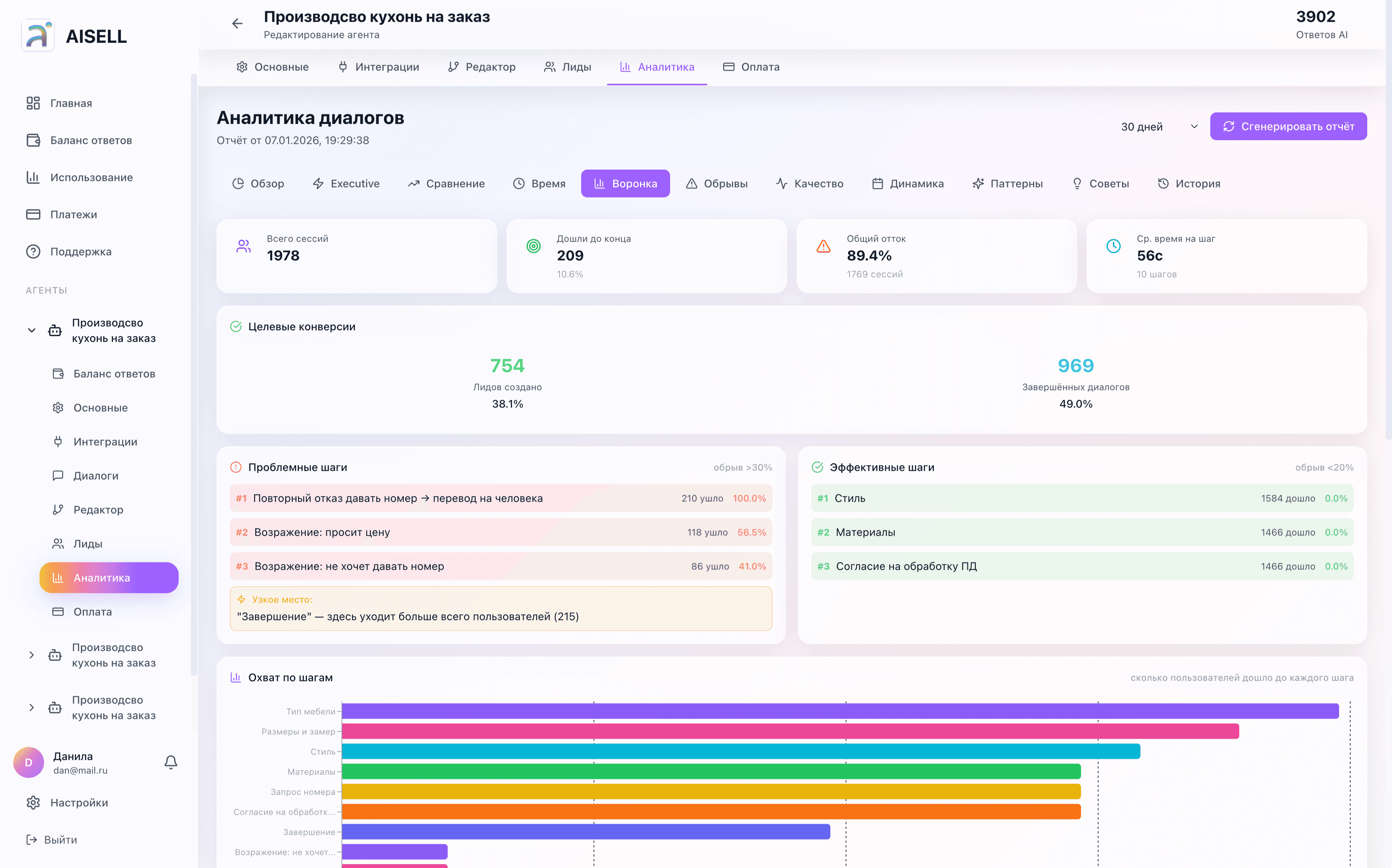Viewport: 1392px width, 868px height.
Task: Click the purple Тип мебели chart bar
Action: click(839, 711)
